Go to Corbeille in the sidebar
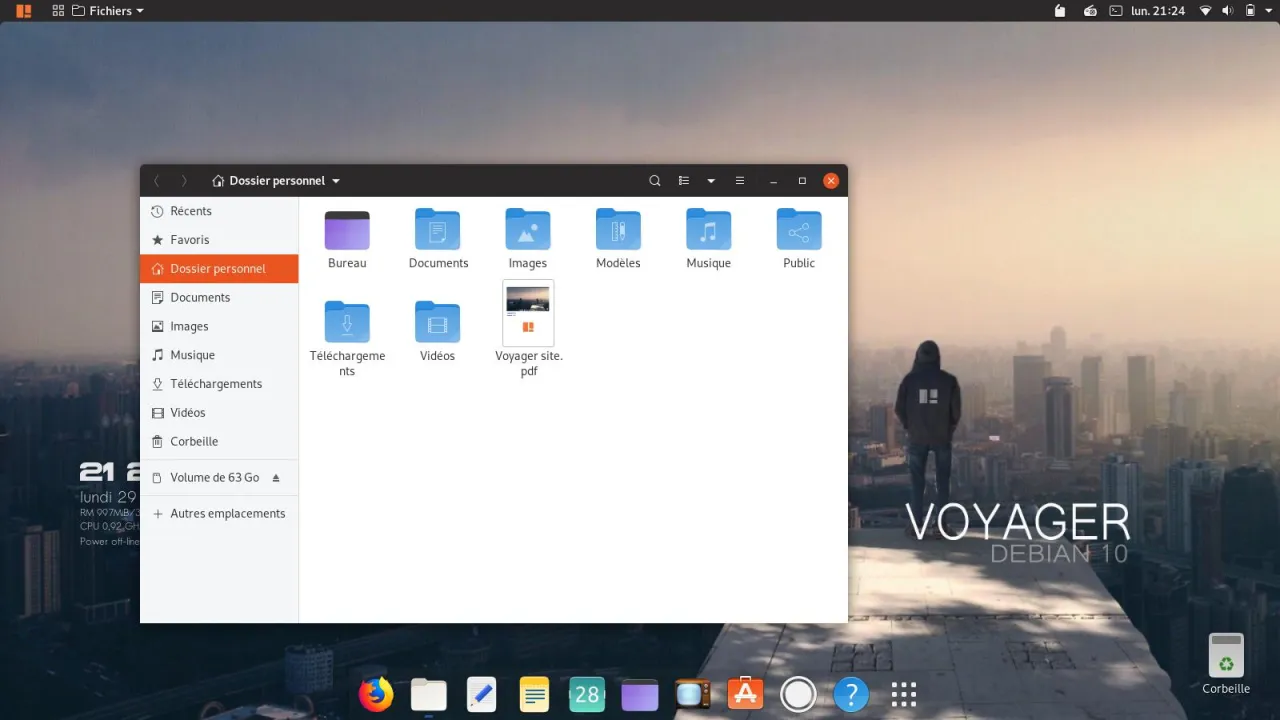 tap(193, 441)
